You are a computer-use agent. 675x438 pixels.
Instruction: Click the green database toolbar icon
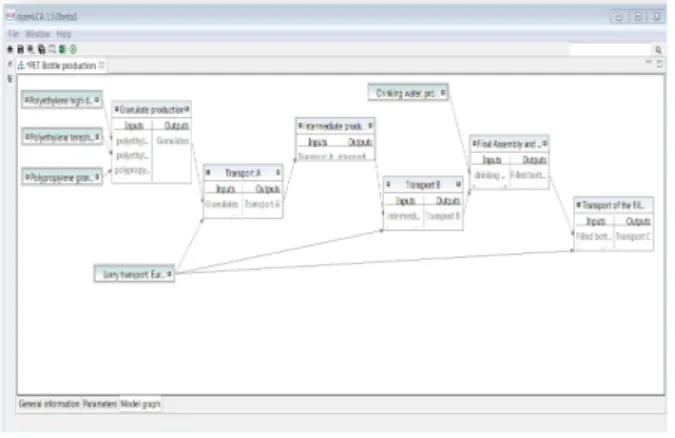coord(62,50)
